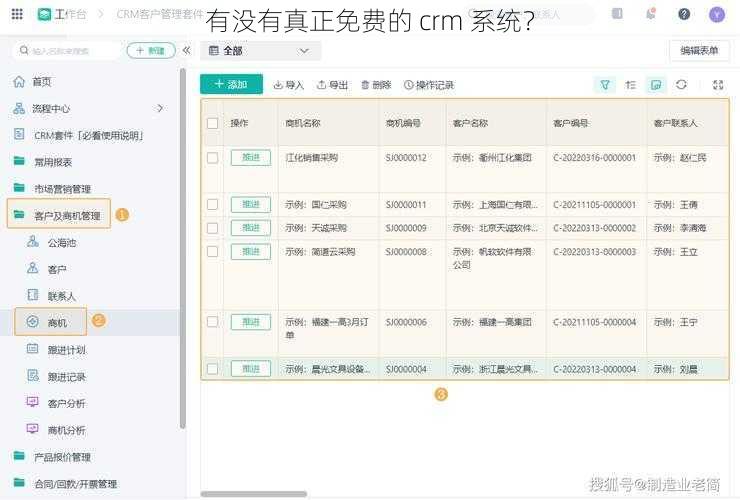Viewport: 740px width, 500px height.
Task: Click the highlighted display settings icon
Action: tap(656, 85)
